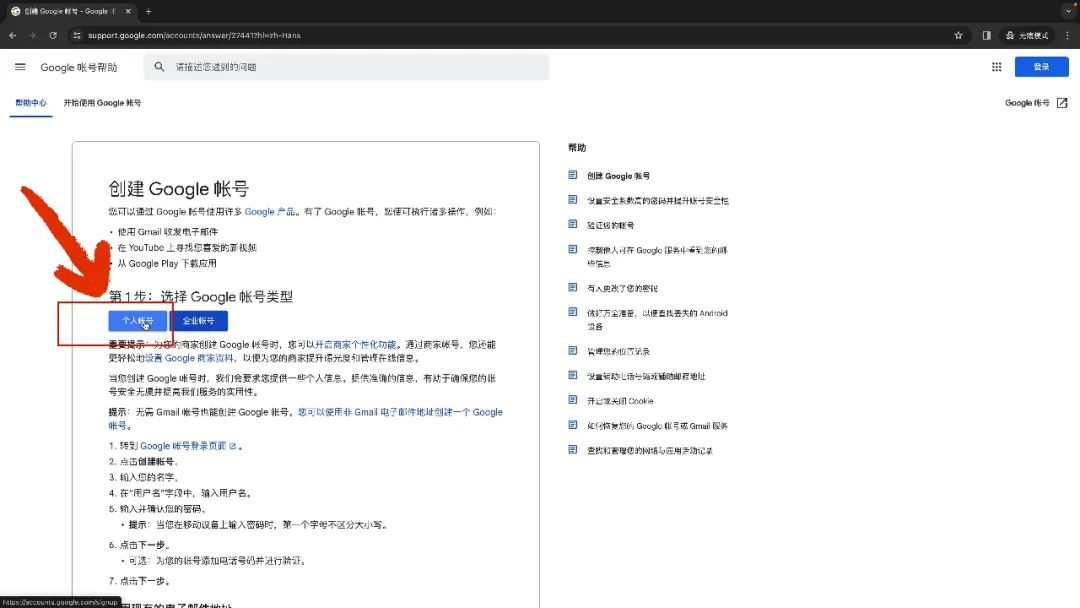
Task: Click document icon beside web activity article
Action: [572, 450]
